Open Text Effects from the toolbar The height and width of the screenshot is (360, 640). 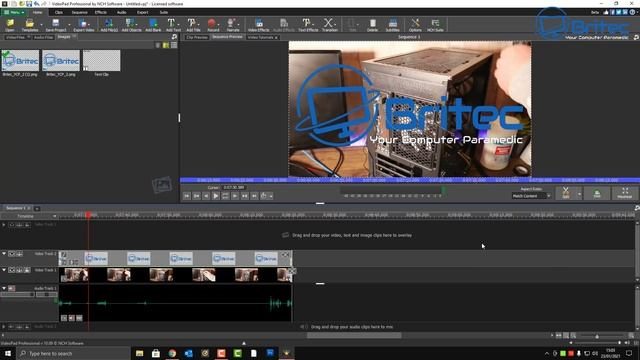coord(307,25)
